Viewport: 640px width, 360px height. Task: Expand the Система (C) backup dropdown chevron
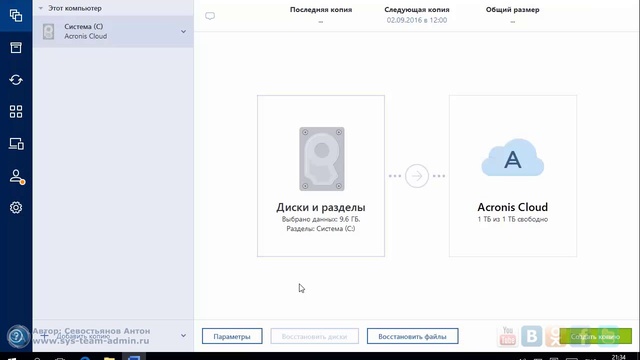pos(183,31)
